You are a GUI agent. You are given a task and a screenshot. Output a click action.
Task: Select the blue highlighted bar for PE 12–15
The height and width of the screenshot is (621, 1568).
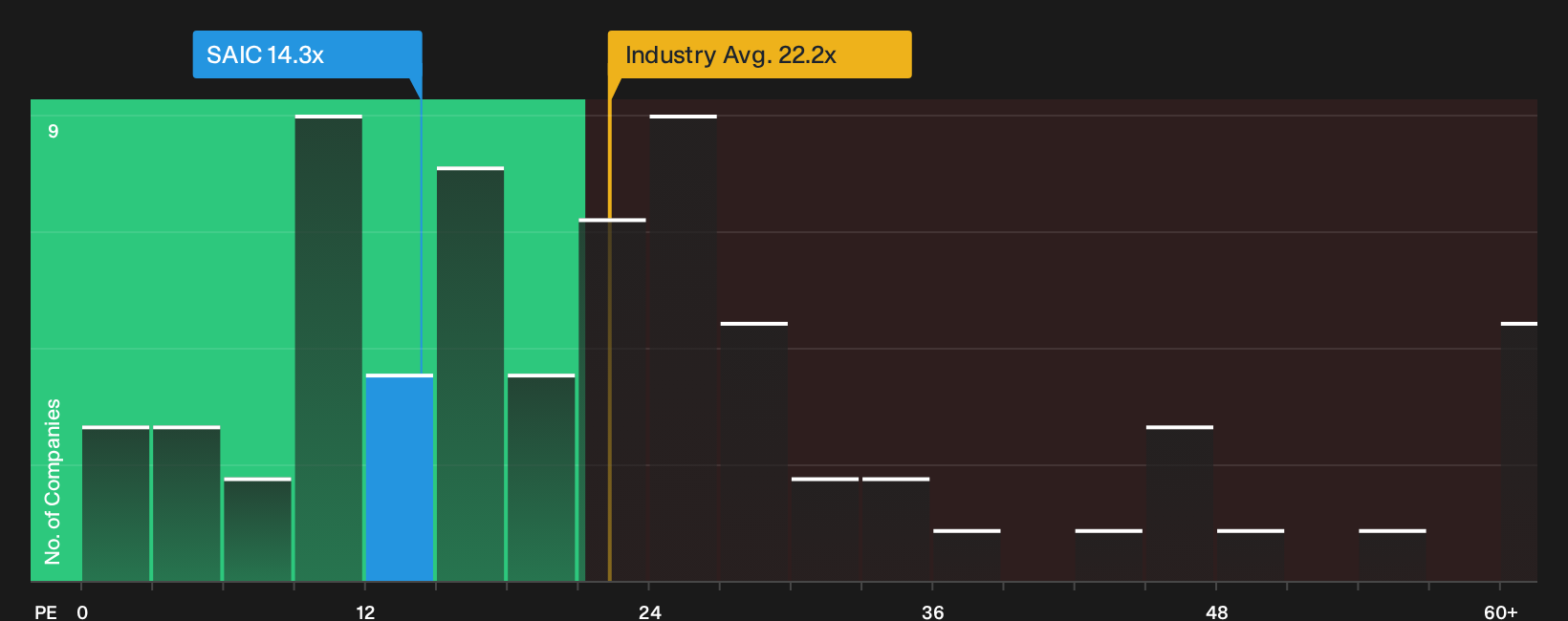click(400, 478)
